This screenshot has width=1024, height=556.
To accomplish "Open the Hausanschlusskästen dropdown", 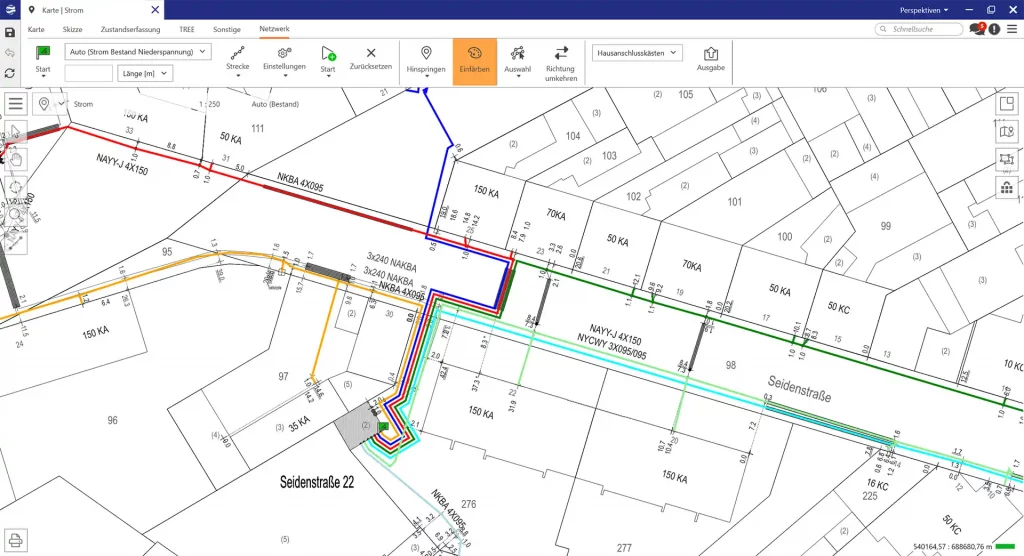I will 637,52.
